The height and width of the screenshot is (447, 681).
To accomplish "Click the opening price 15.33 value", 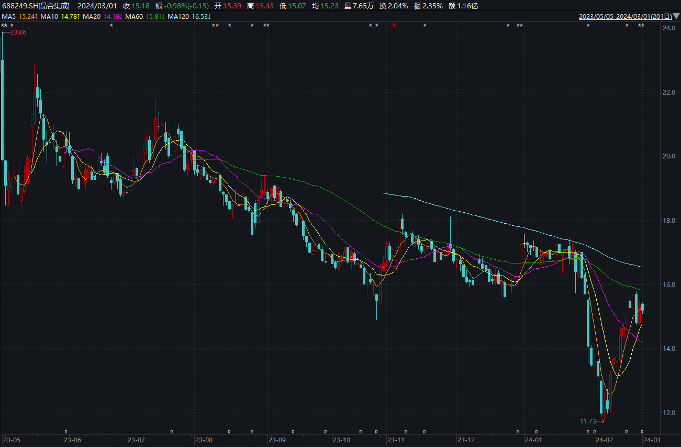I will coord(232,6).
